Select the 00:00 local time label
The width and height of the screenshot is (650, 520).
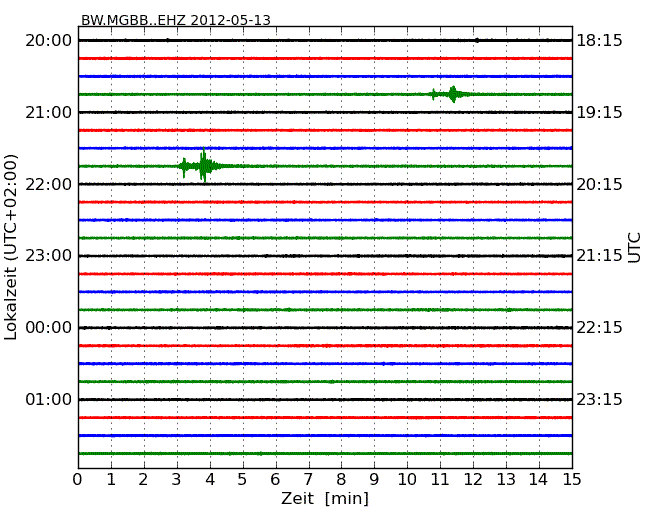click(x=49, y=328)
